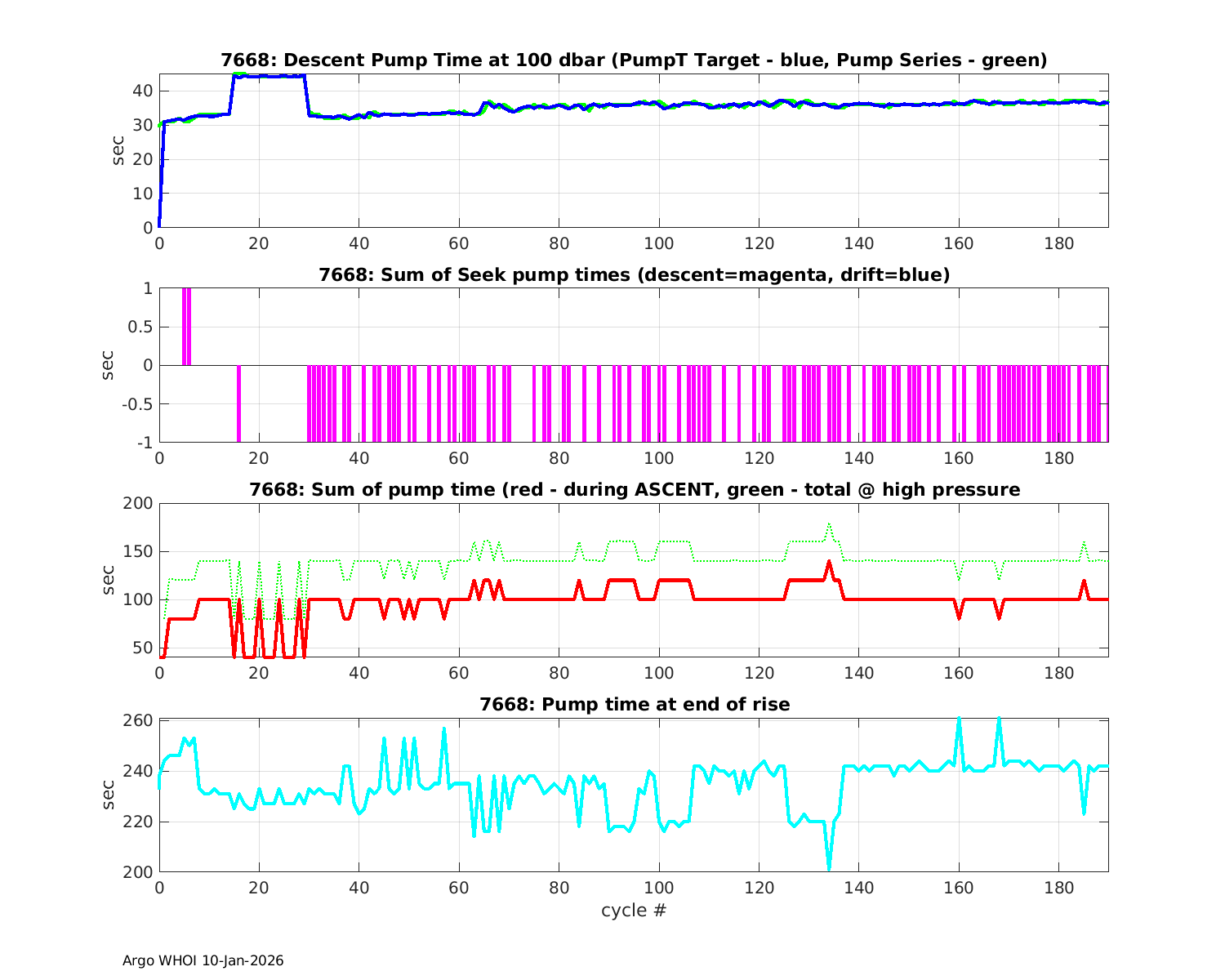Click the red line's highest peak near cycle 134
The image size is (1225, 980).
[829, 563]
